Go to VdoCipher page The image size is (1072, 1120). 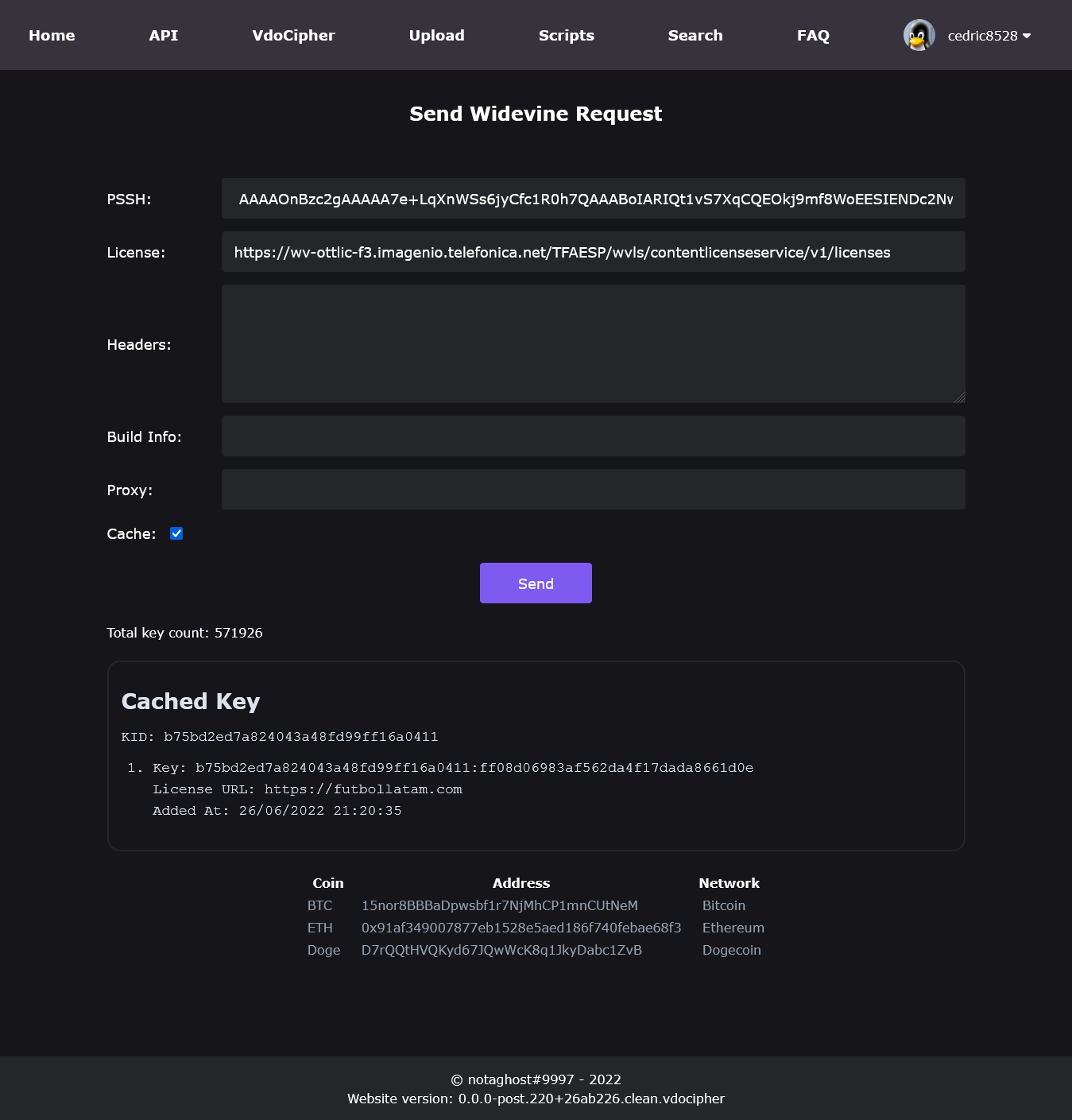[293, 35]
